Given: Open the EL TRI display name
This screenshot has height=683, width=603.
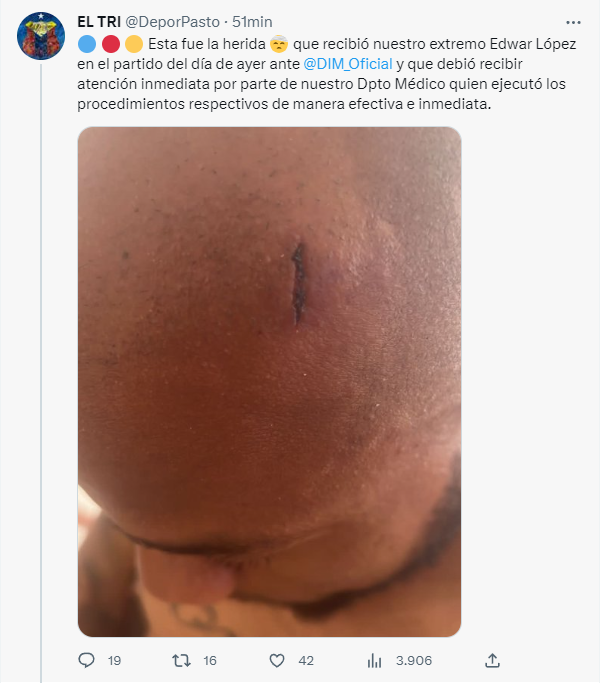Looking at the screenshot, I should [99, 22].
